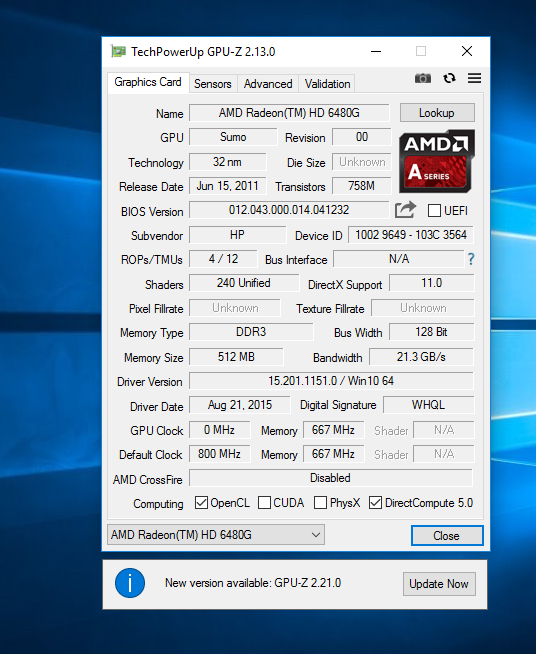Minimize the GPU-Z window
The image size is (536, 654).
tap(376, 52)
